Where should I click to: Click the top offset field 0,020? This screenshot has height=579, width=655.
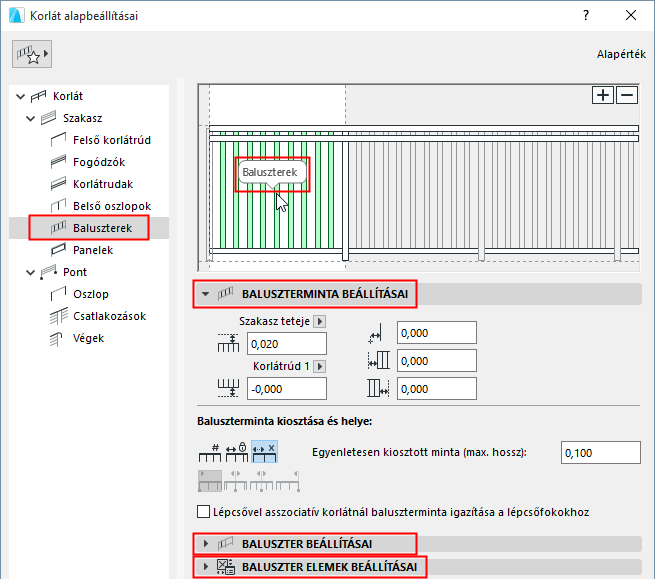click(287, 344)
